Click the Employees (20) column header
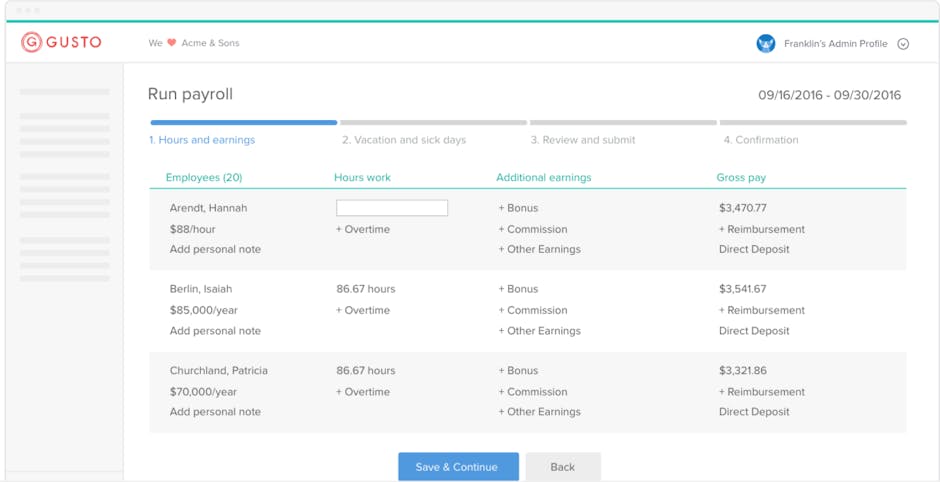 pos(204,178)
